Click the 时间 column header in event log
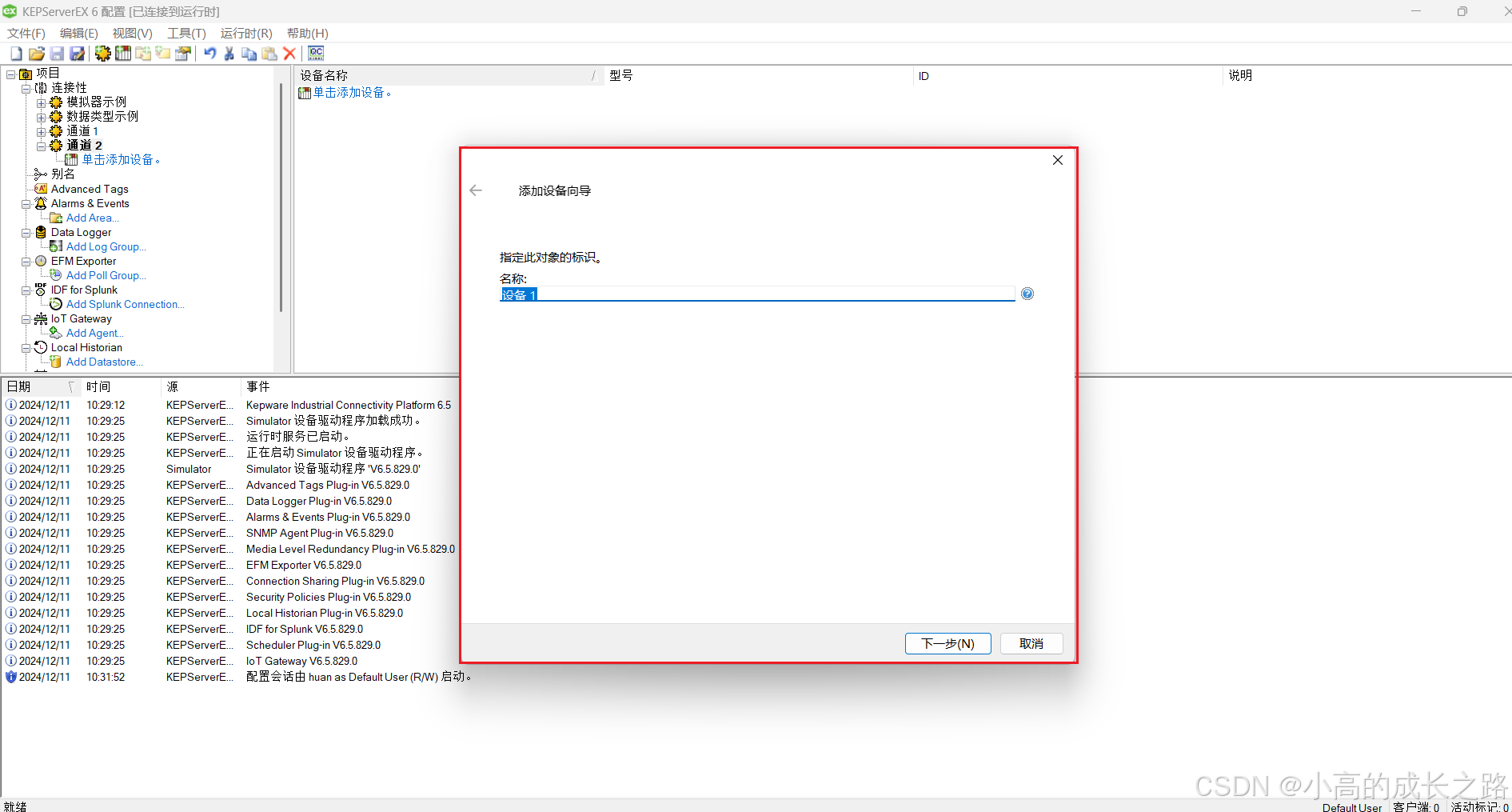Screen dimensions: 1512x812 [121, 387]
